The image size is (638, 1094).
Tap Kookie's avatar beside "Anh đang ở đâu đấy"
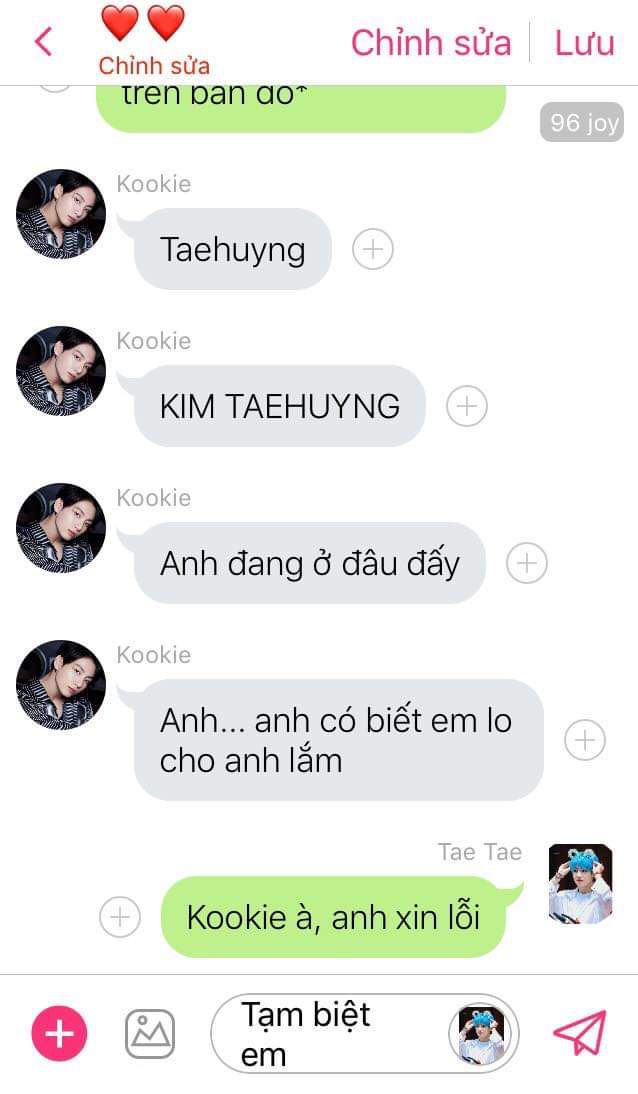[x=61, y=527]
